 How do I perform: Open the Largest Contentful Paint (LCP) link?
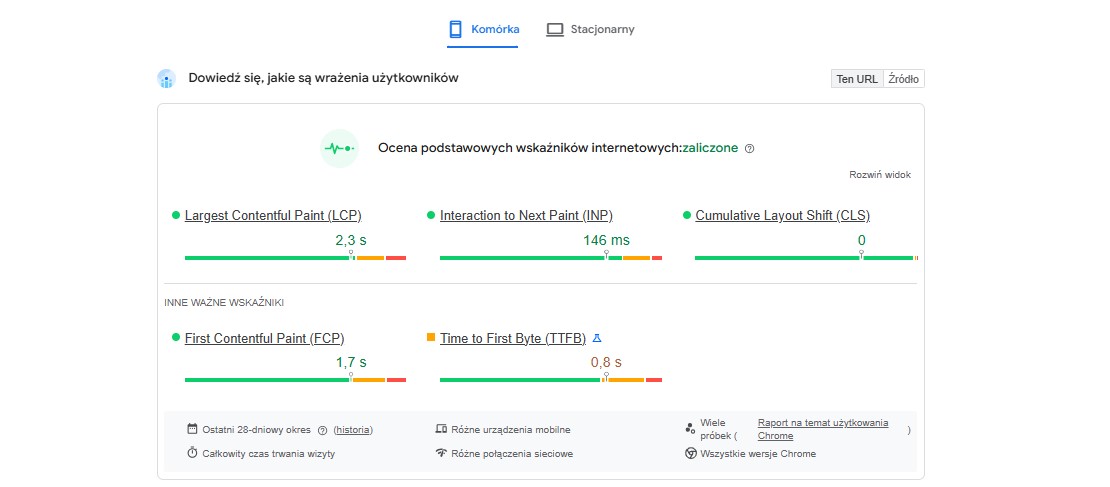pos(273,215)
